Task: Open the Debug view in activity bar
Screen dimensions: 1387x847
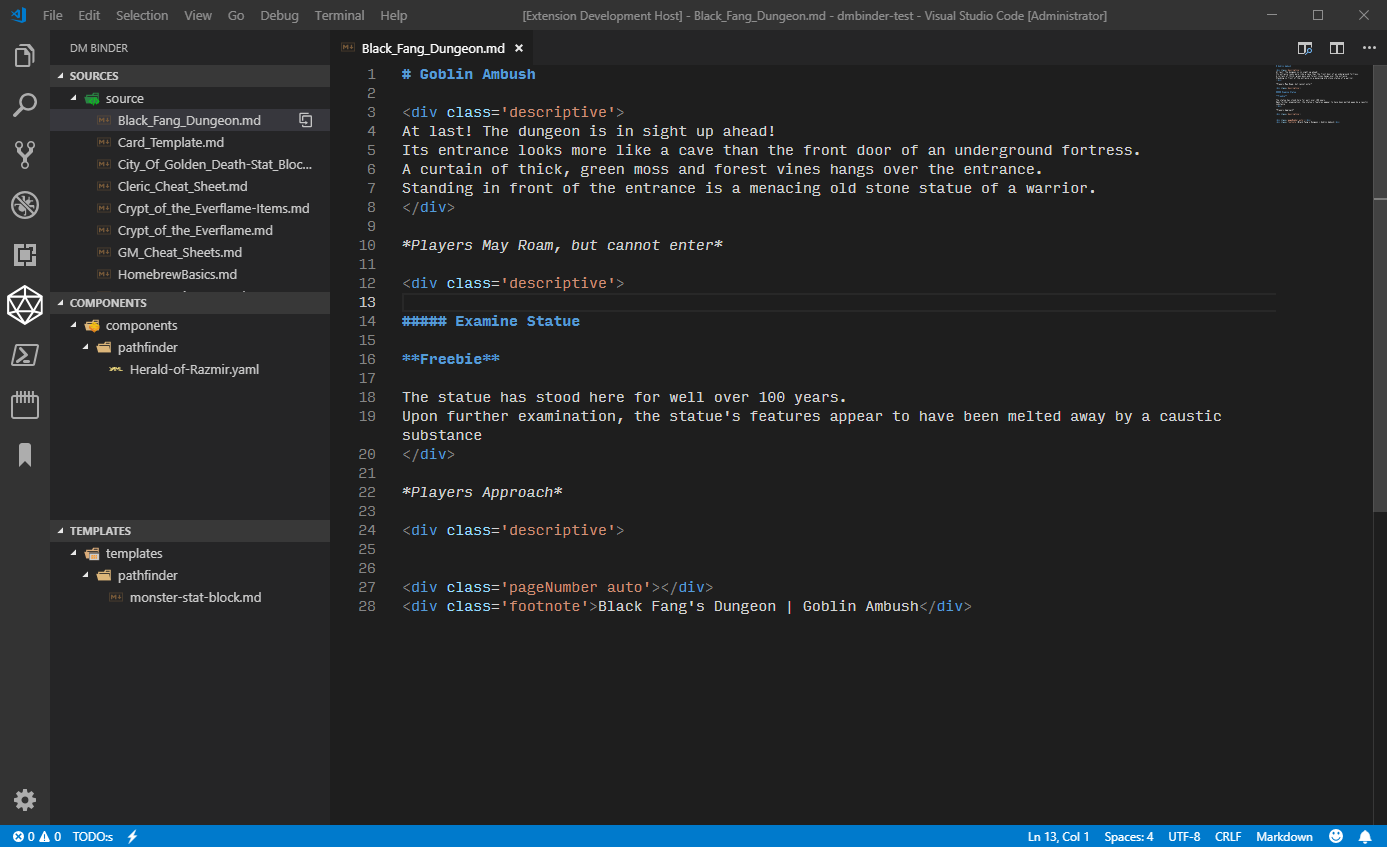Action: click(x=25, y=205)
